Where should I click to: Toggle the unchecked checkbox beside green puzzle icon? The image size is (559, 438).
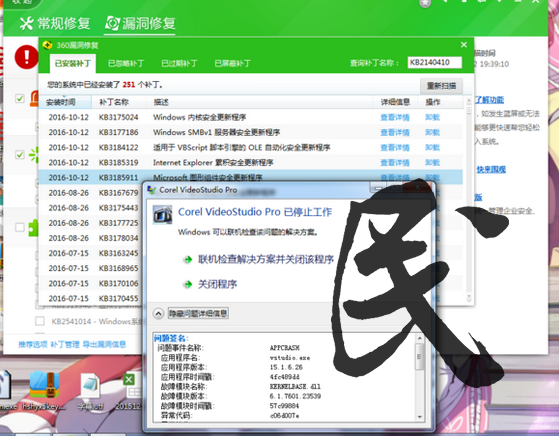(x=20, y=227)
